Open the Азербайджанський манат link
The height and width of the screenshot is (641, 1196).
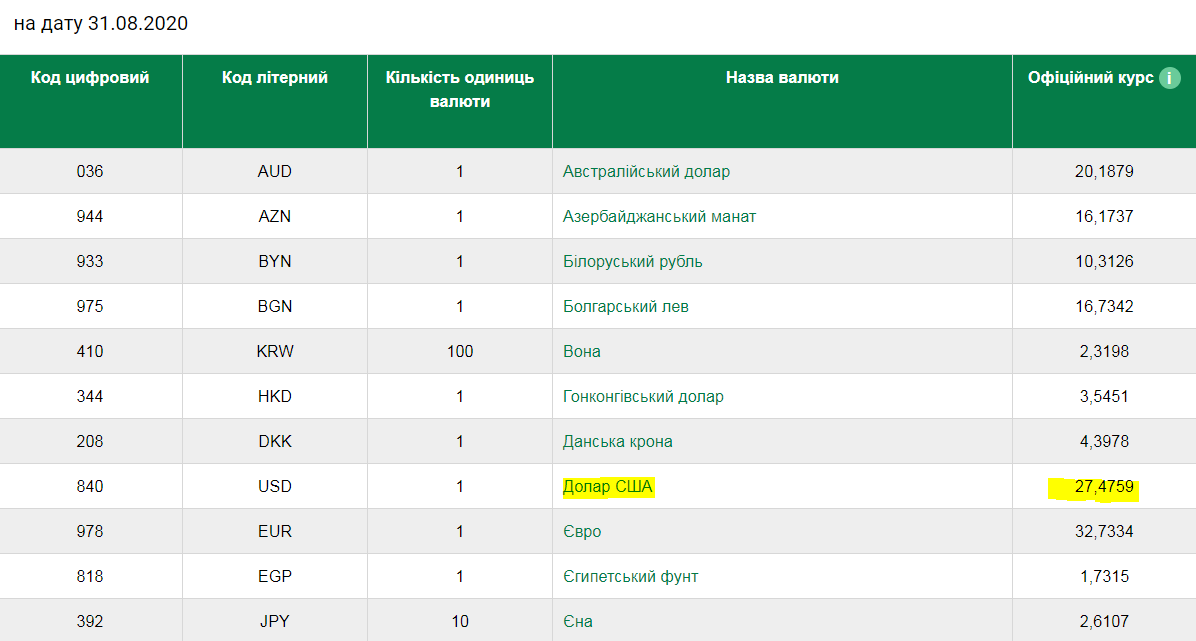pyautogui.click(x=659, y=216)
